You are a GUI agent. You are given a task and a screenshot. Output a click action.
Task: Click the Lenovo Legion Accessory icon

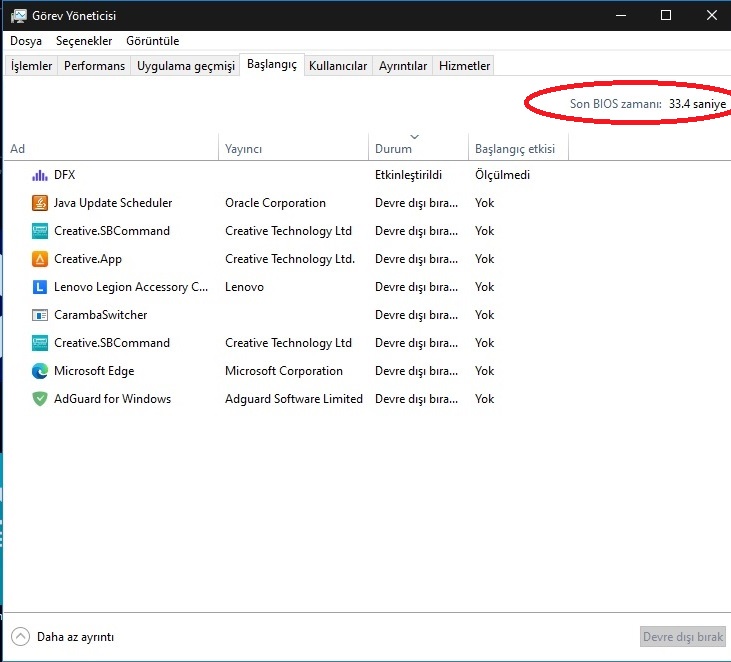tap(40, 287)
